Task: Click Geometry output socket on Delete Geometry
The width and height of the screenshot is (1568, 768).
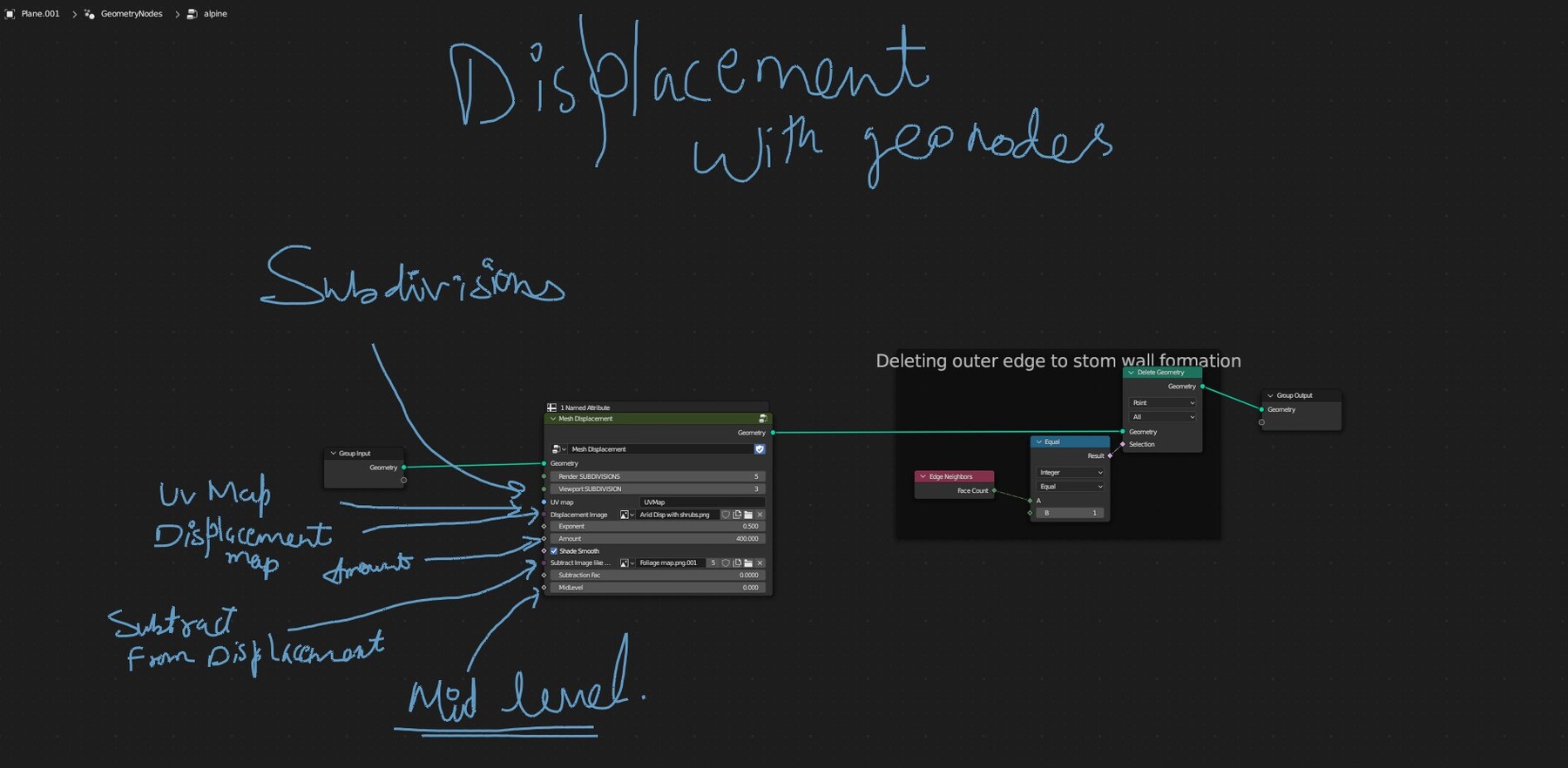Action: tap(1202, 387)
